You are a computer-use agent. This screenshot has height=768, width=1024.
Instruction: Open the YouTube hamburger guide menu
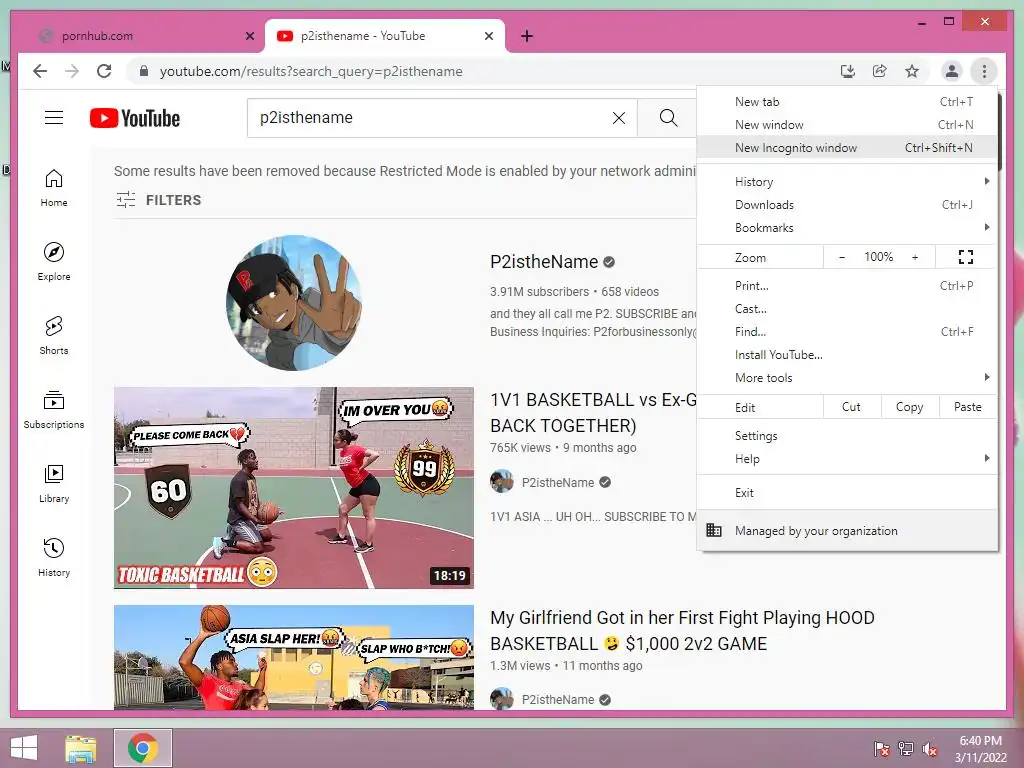click(54, 118)
